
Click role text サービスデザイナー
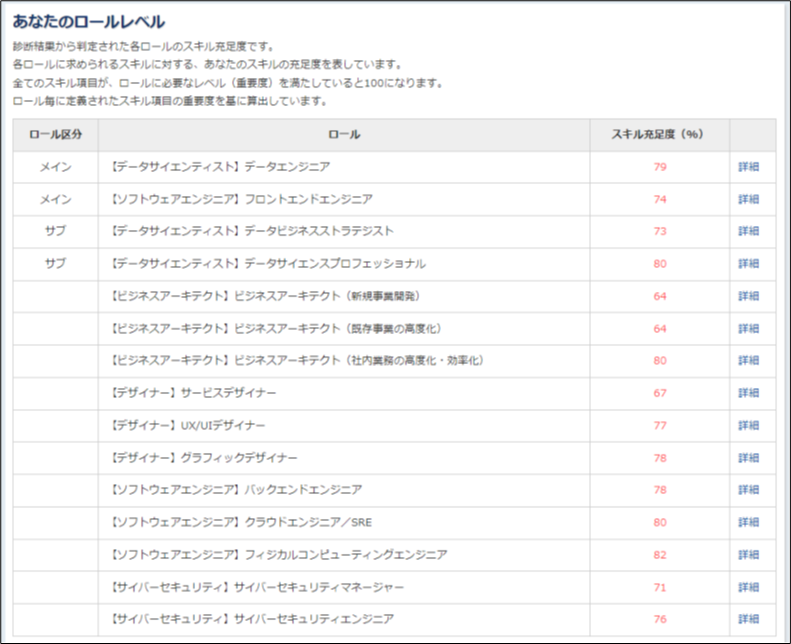pyautogui.click(x=229, y=393)
